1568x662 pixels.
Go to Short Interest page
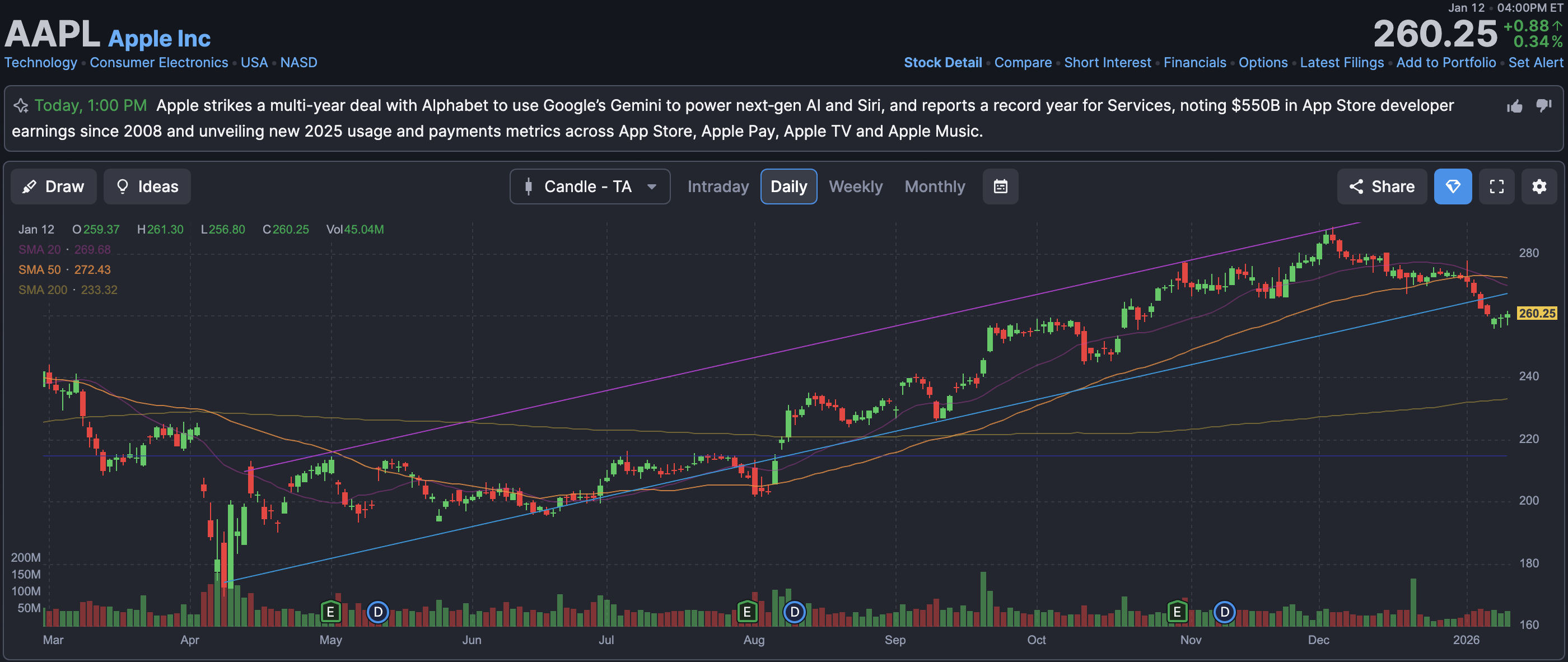(1107, 63)
